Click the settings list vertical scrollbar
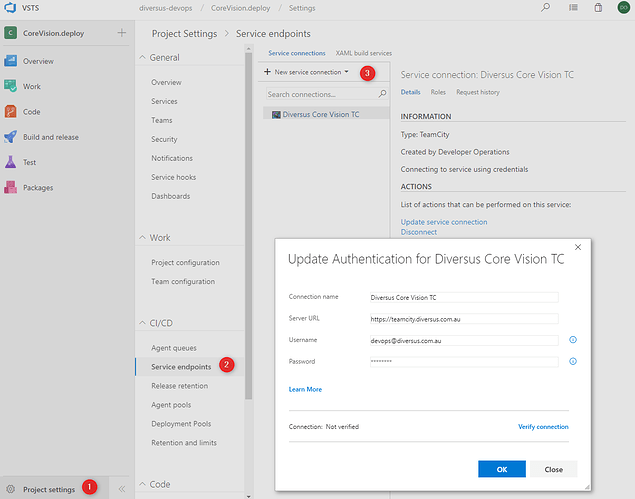 click(x=249, y=226)
